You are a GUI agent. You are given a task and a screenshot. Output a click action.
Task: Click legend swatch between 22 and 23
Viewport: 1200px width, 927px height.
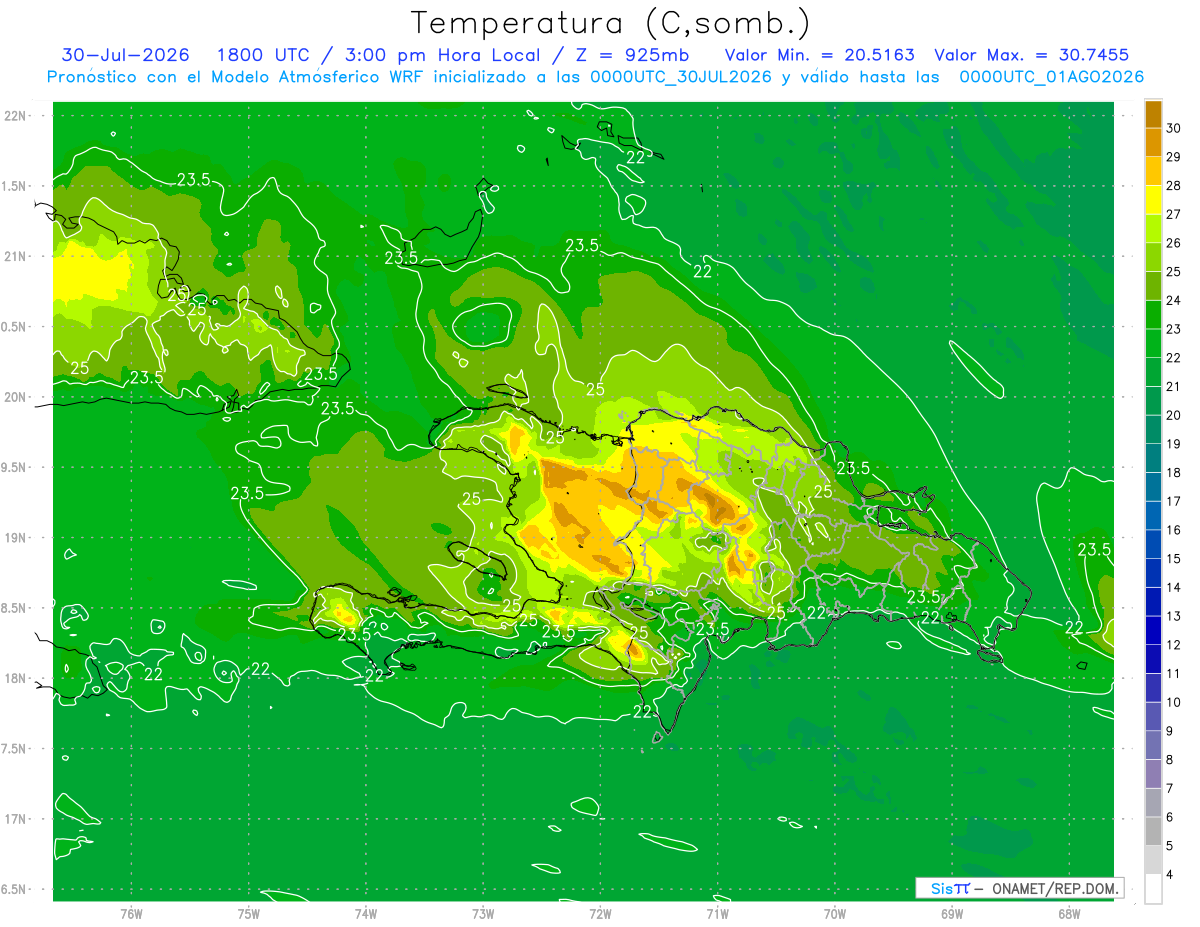pos(1153,343)
